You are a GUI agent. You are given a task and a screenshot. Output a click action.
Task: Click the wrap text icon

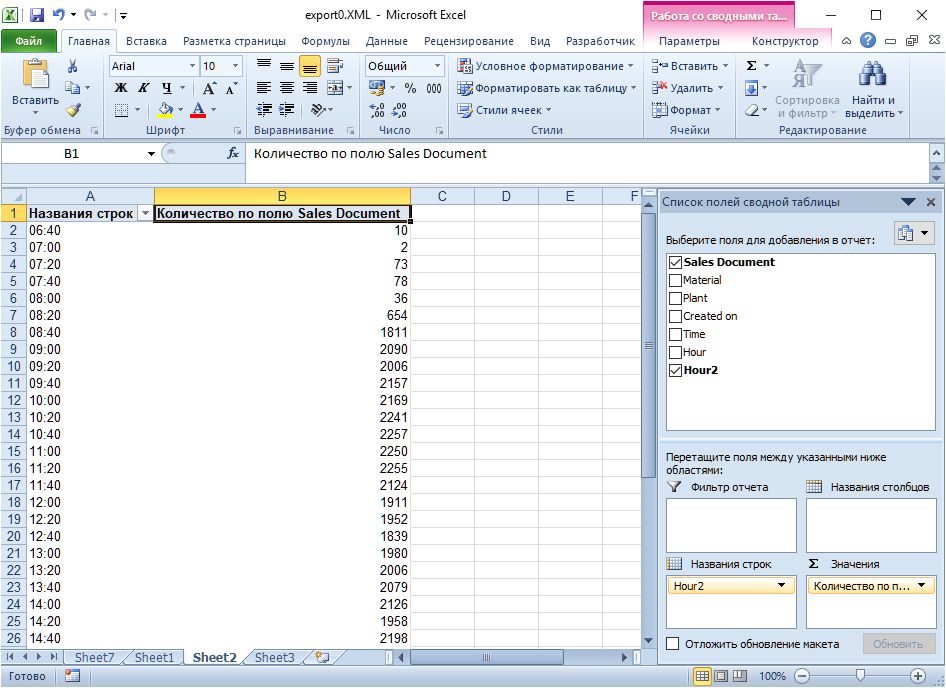[x=335, y=66]
